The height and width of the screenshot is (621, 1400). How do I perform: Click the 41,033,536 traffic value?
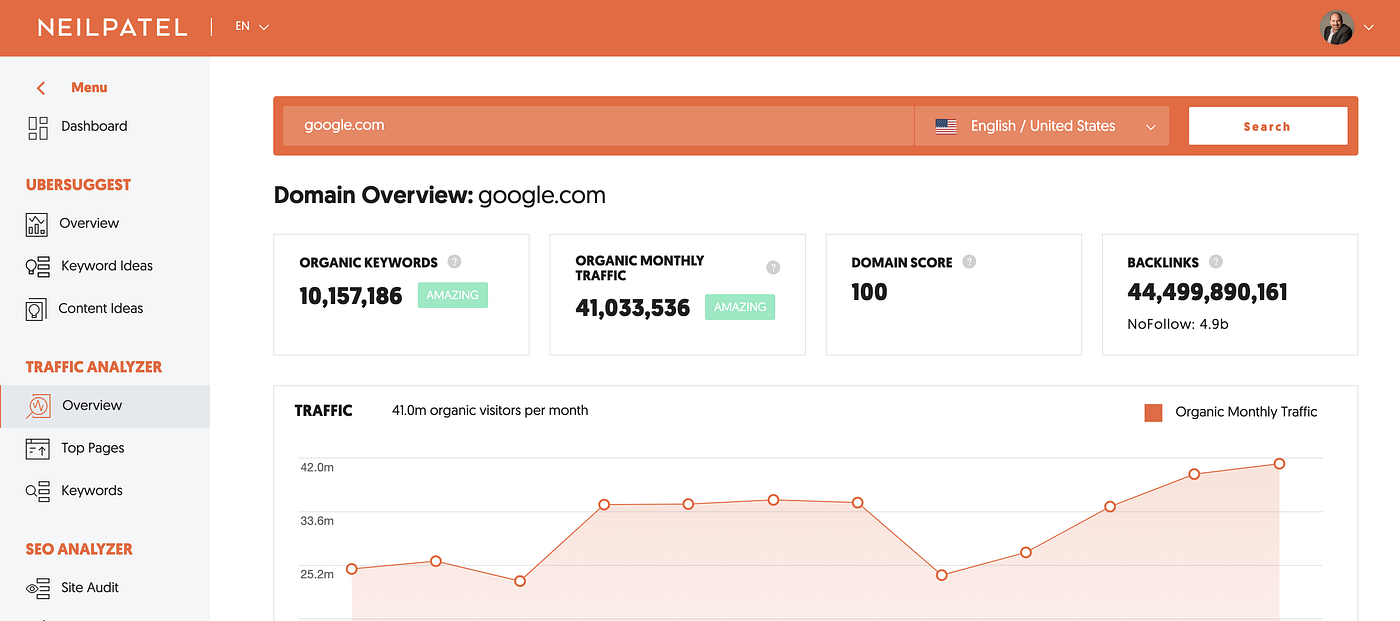(x=633, y=308)
